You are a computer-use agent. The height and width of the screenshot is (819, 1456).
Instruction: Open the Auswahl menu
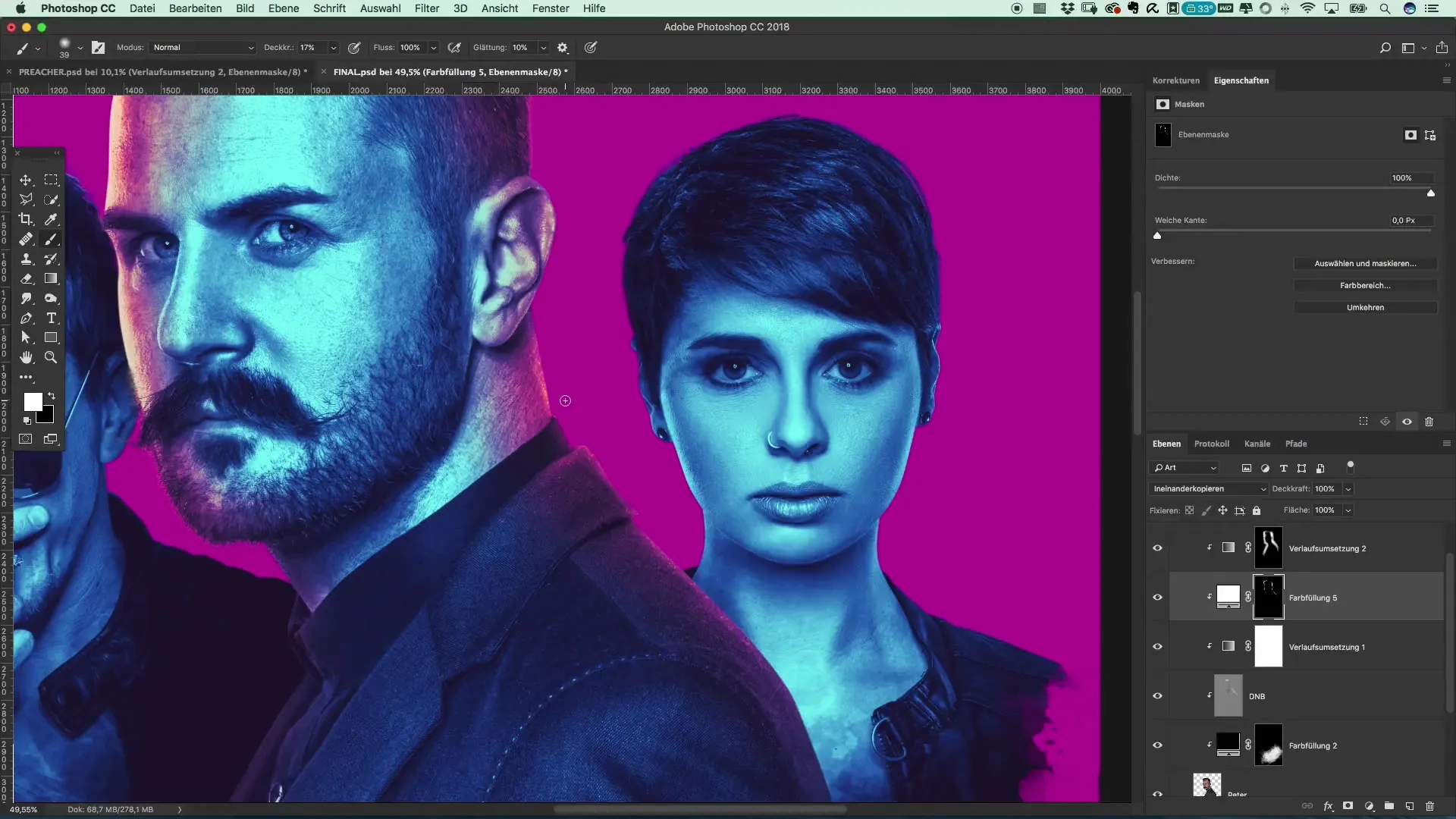point(380,8)
